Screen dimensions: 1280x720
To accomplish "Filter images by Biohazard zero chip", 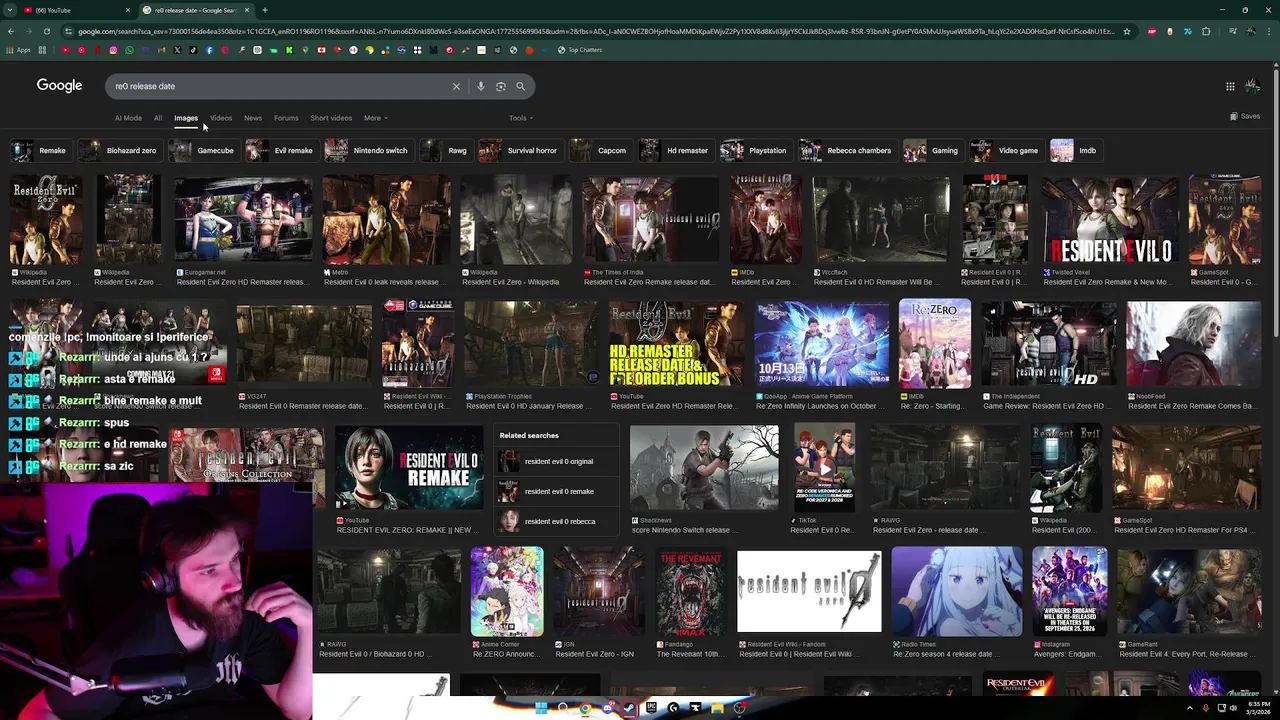I will click(119, 151).
